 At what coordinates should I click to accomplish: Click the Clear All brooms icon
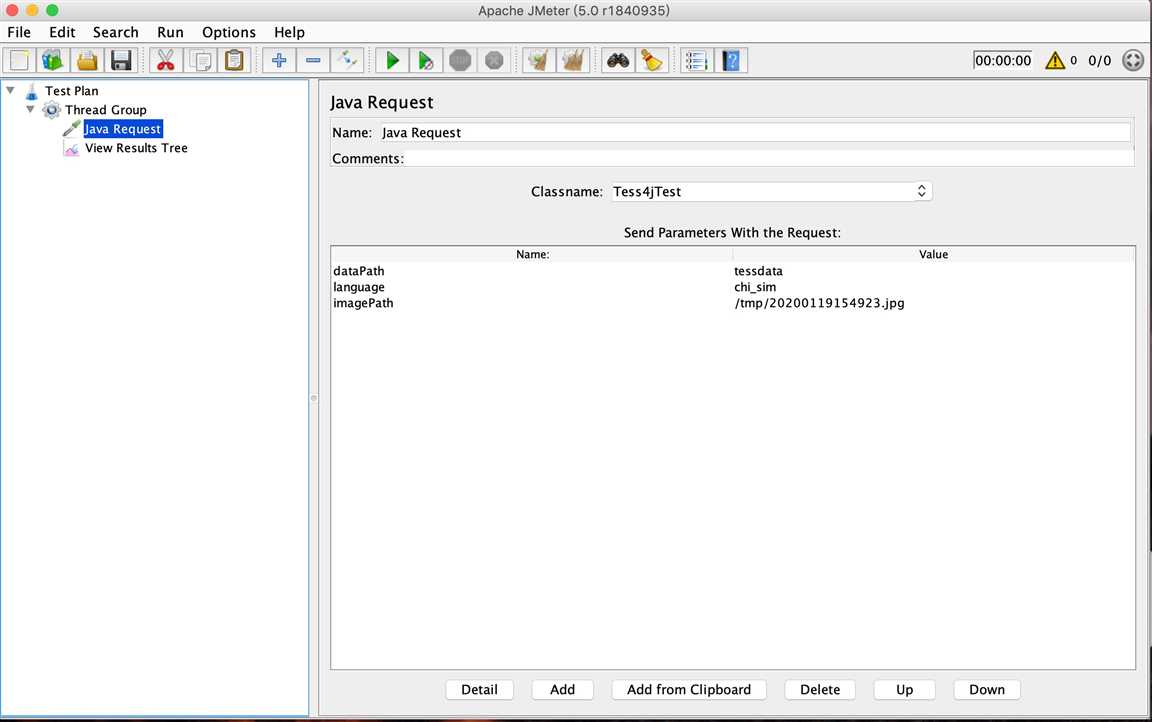pyautogui.click(x=573, y=60)
